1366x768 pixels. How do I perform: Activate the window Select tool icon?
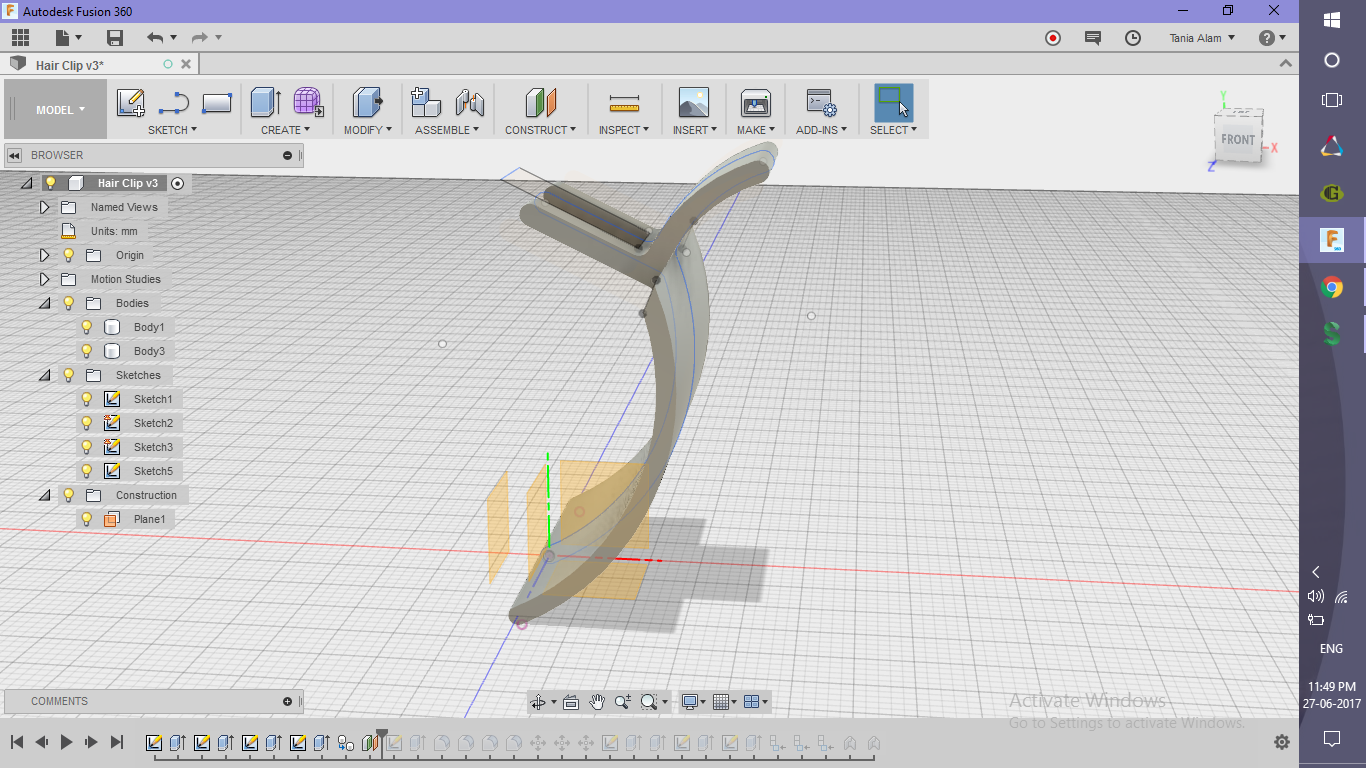pyautogui.click(x=893, y=103)
